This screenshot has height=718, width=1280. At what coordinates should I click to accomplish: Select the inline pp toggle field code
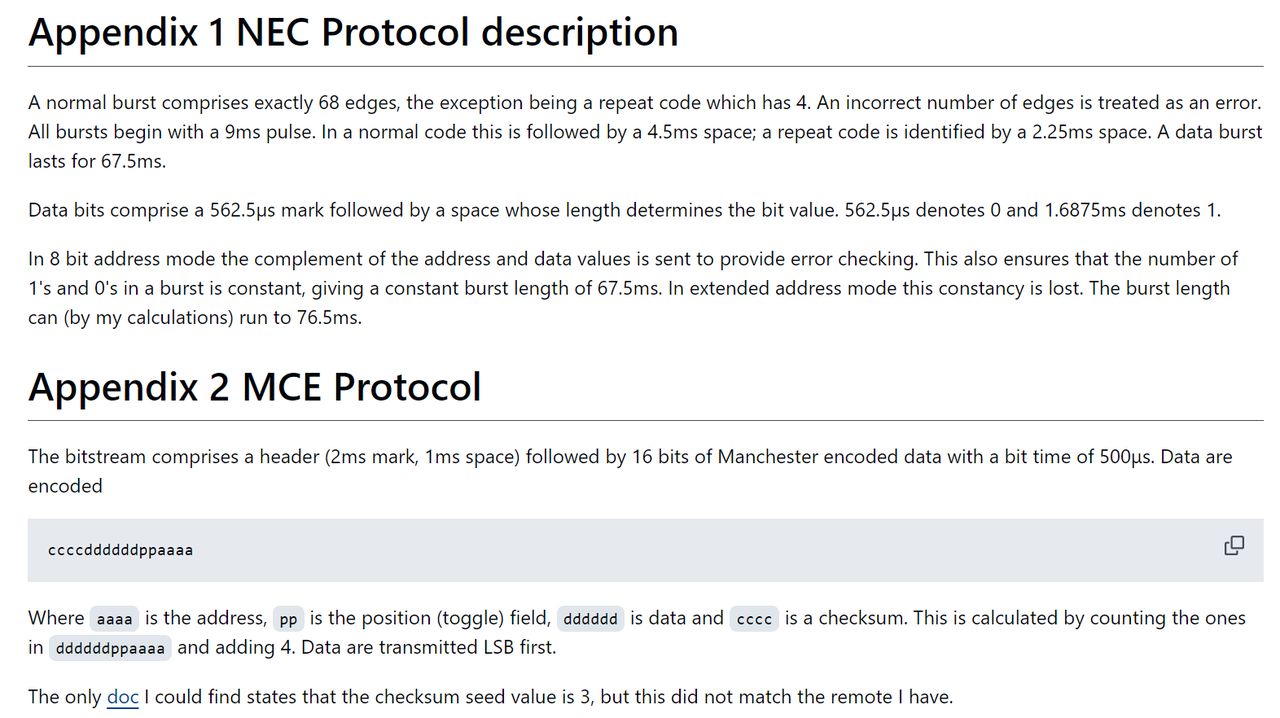(288, 619)
